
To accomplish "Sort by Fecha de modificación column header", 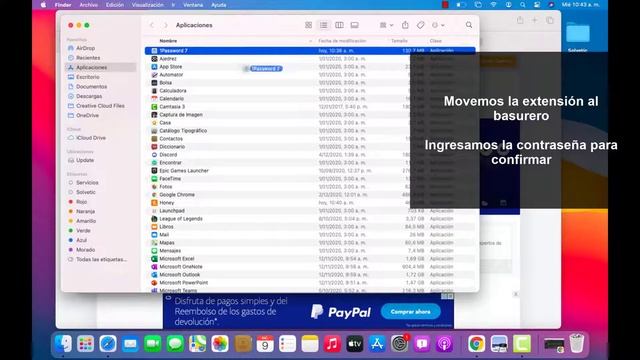I will (342, 41).
